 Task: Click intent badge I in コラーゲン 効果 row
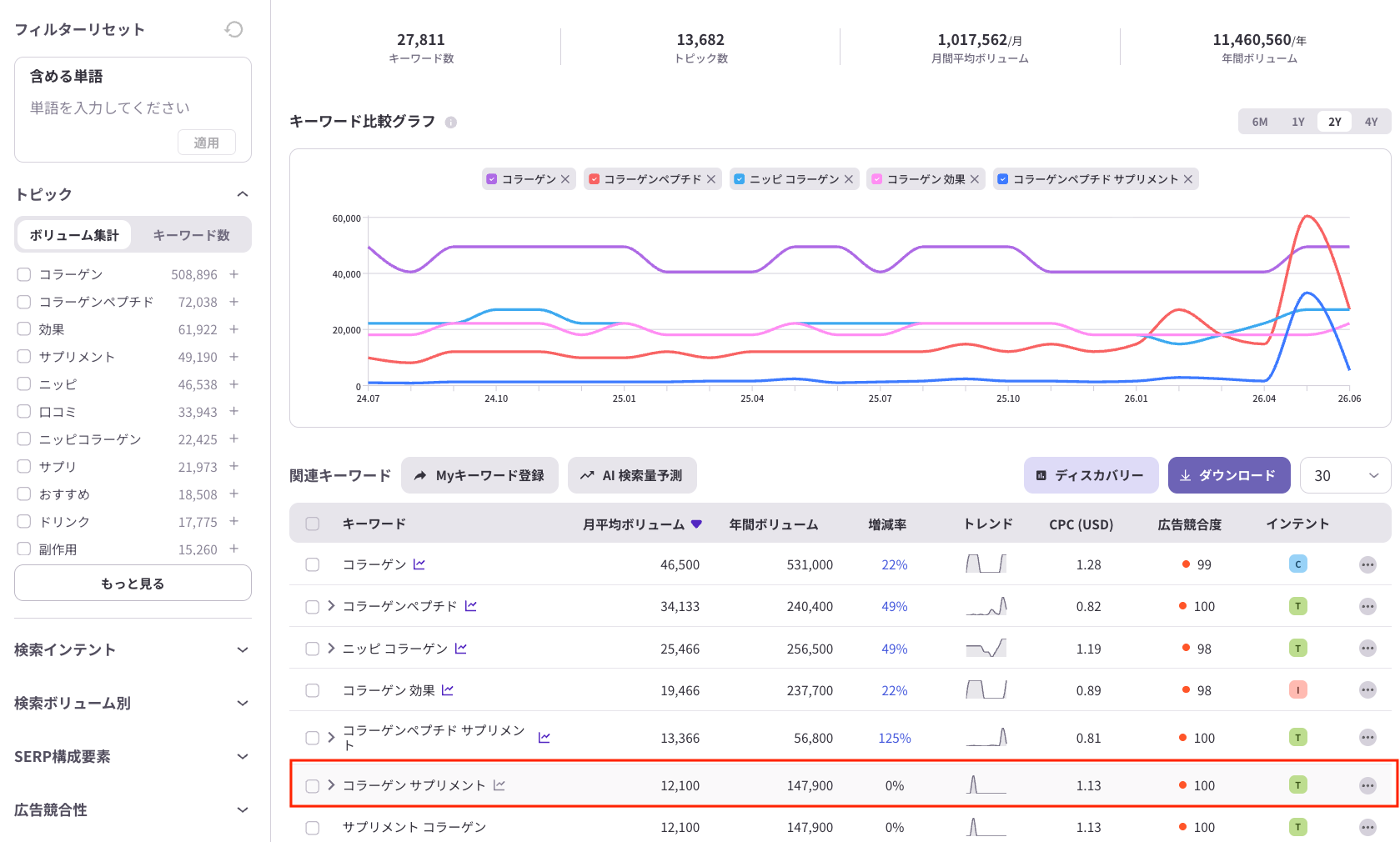pyautogui.click(x=1297, y=690)
